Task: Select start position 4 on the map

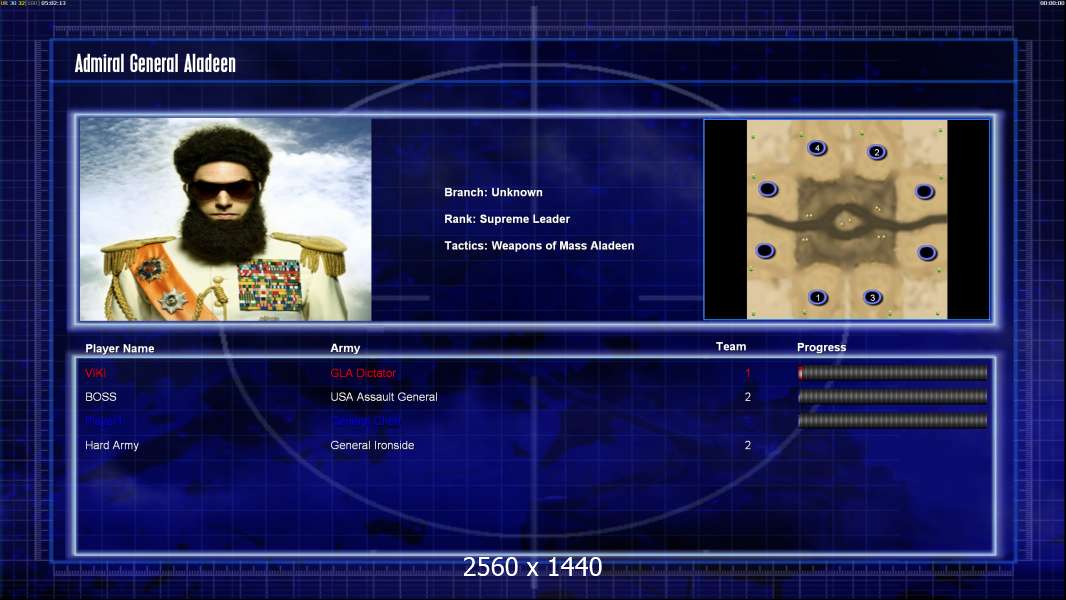Action: [x=817, y=147]
